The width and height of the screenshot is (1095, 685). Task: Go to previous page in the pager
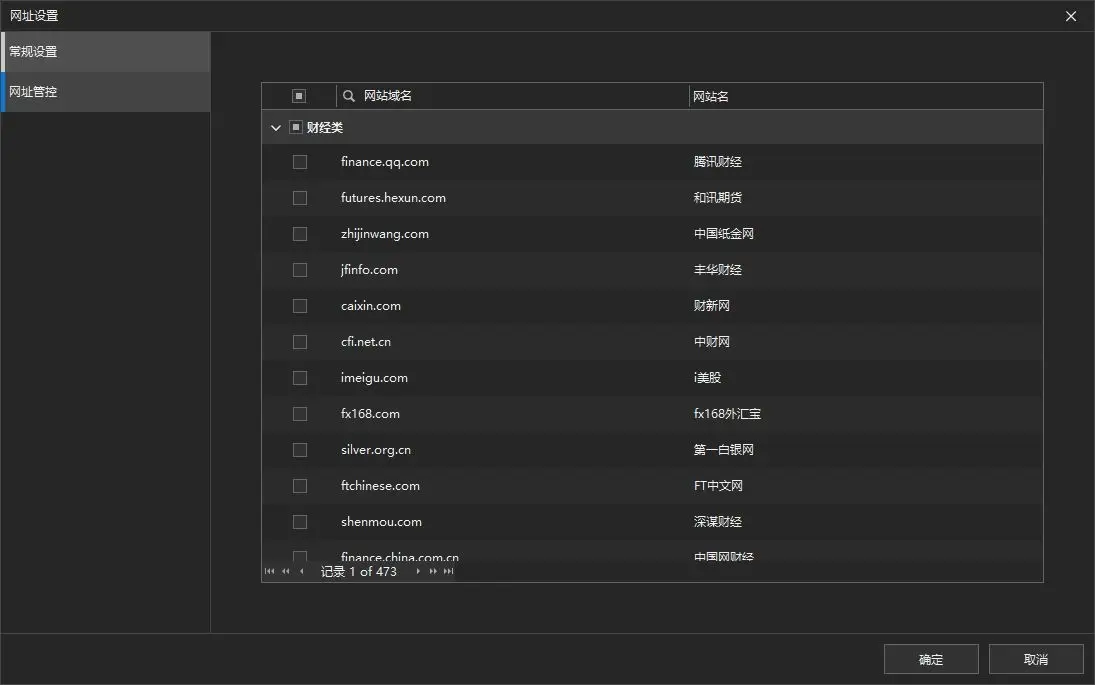point(286,571)
